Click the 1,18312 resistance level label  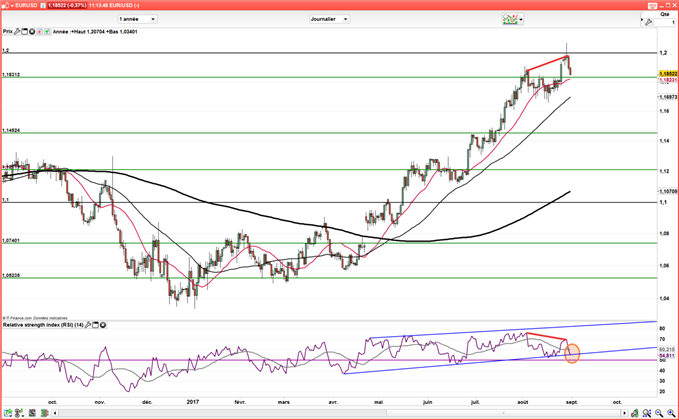click(11, 74)
